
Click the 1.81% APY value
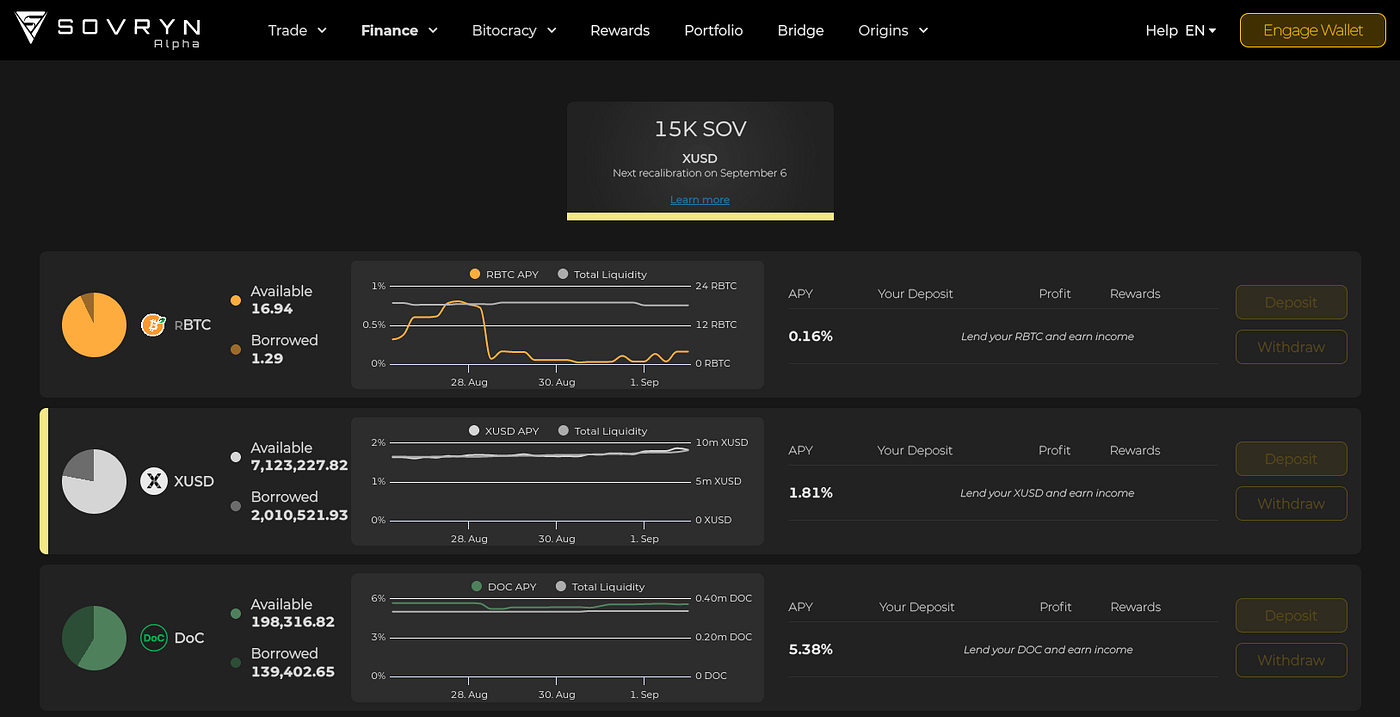(810, 493)
